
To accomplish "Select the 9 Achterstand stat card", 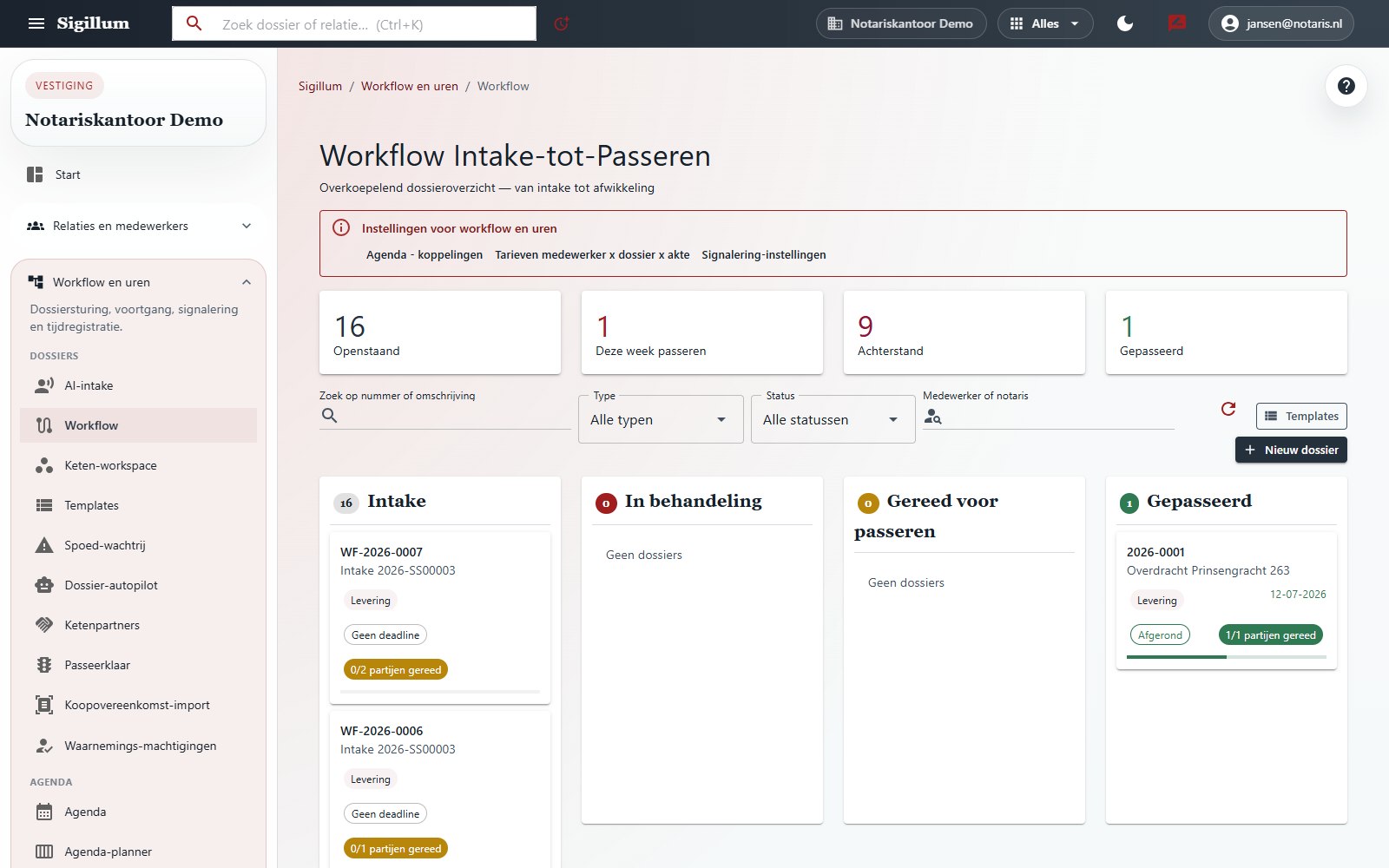I will (964, 332).
